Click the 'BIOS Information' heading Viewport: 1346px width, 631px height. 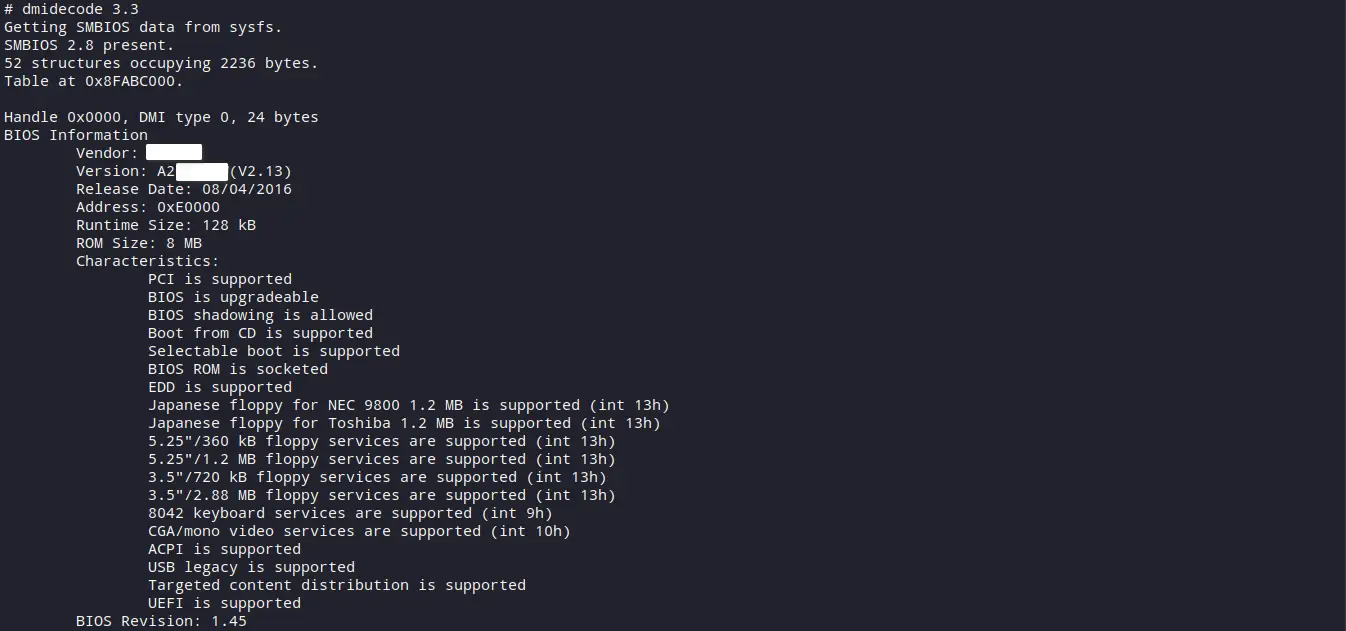76,135
